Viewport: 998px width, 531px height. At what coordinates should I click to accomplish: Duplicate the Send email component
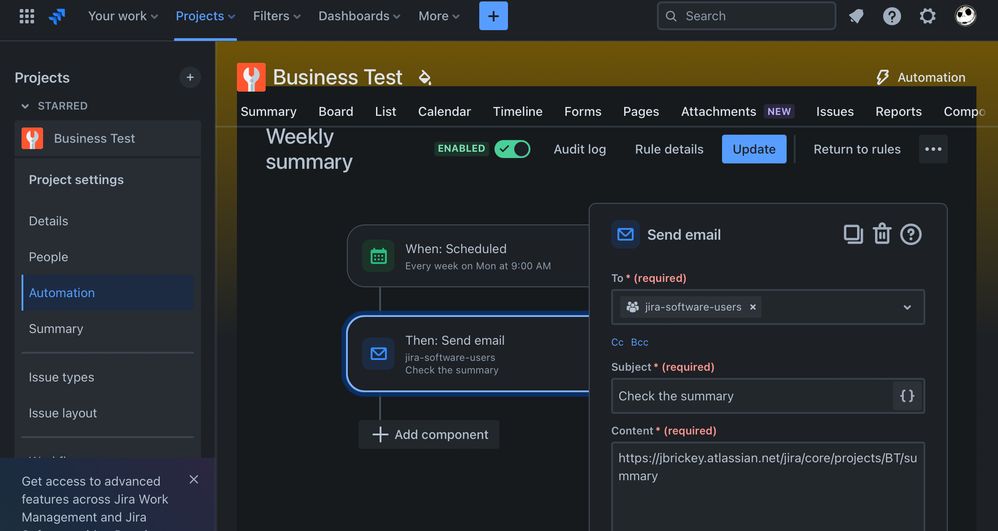(853, 234)
